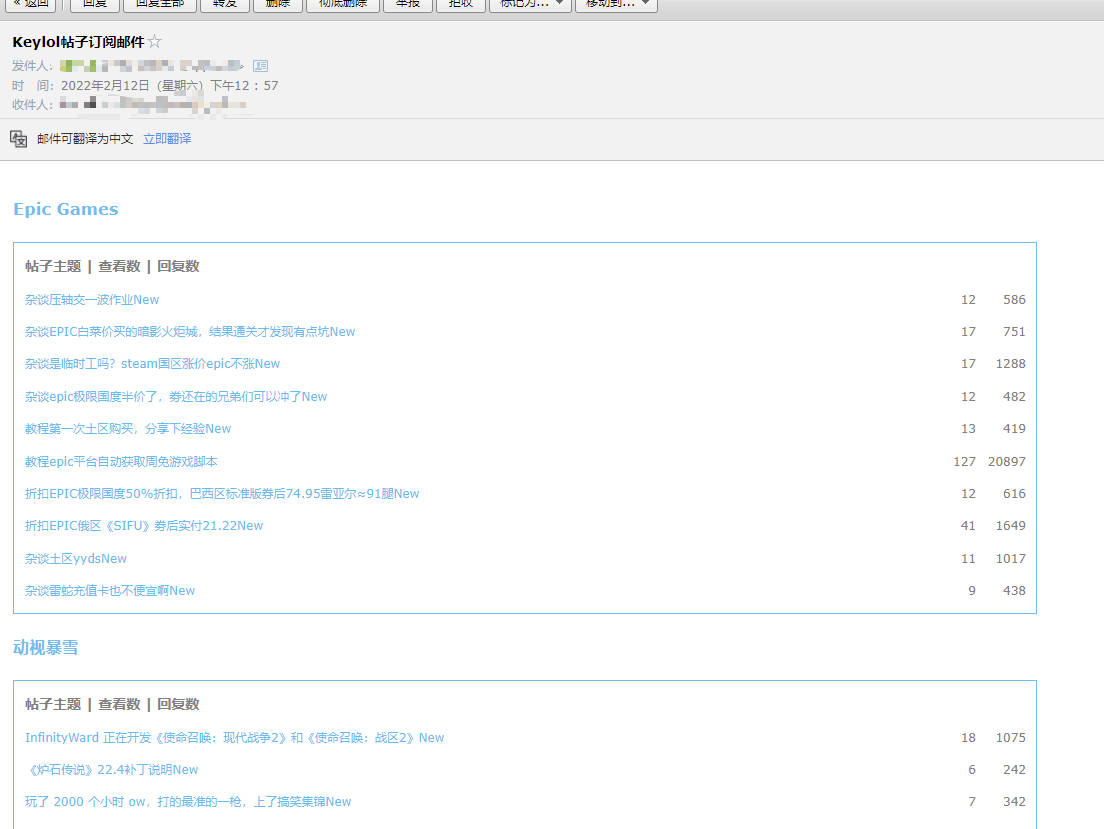
Task: Click 1075 in the InfinityWard row
Action: 1010,737
